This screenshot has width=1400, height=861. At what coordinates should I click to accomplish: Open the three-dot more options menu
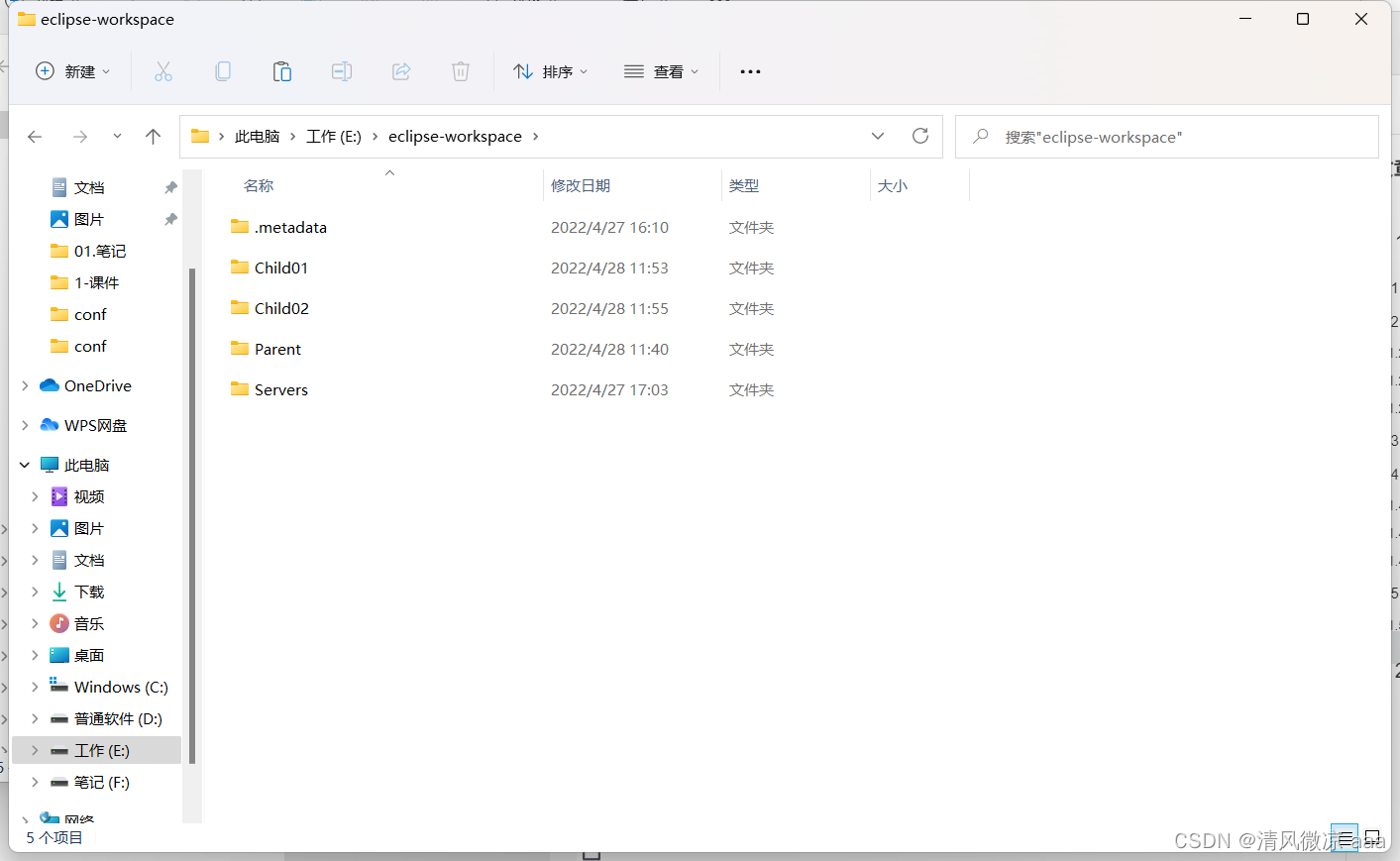tap(750, 71)
